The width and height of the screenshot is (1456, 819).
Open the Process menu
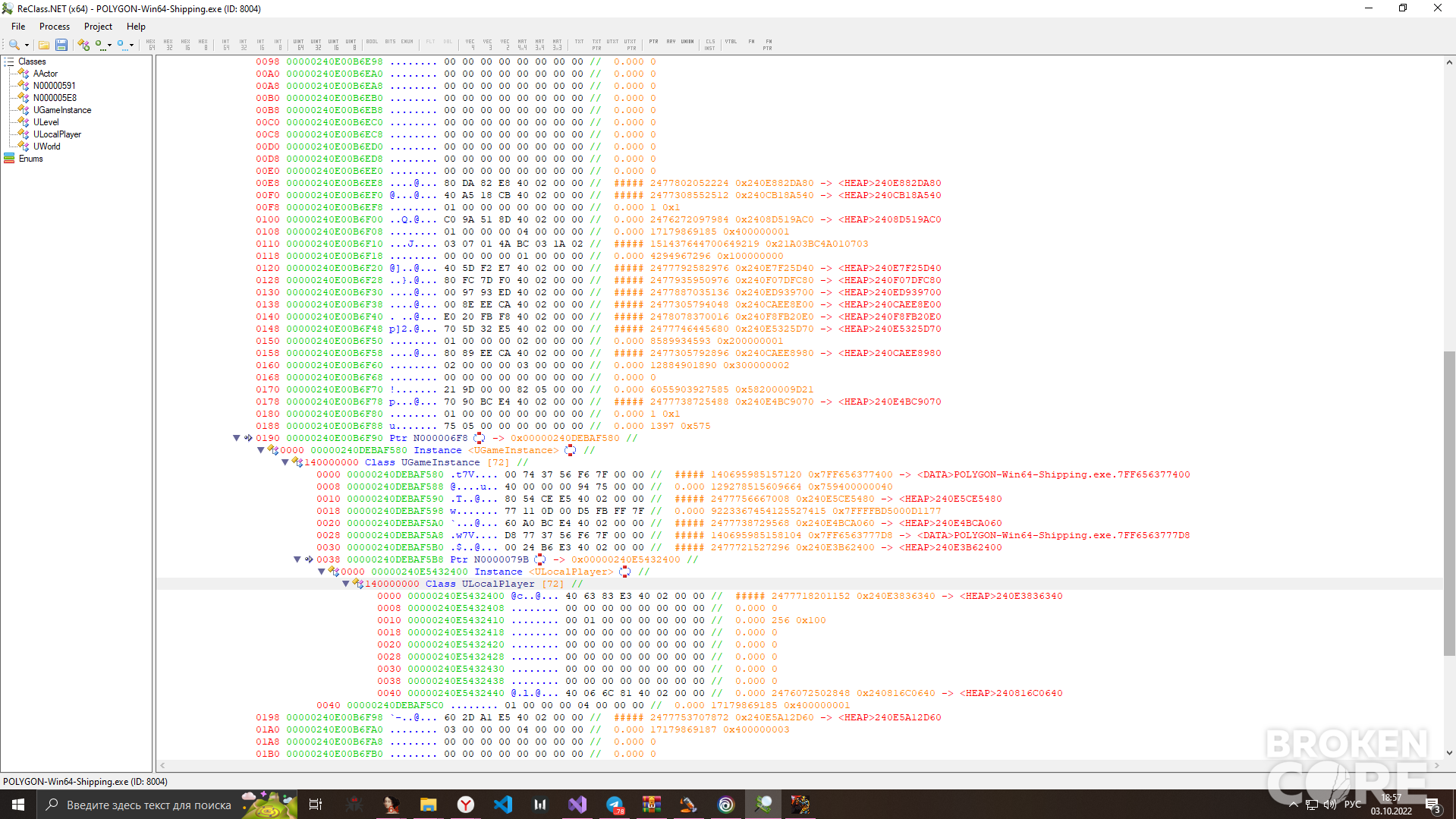pyautogui.click(x=55, y=27)
